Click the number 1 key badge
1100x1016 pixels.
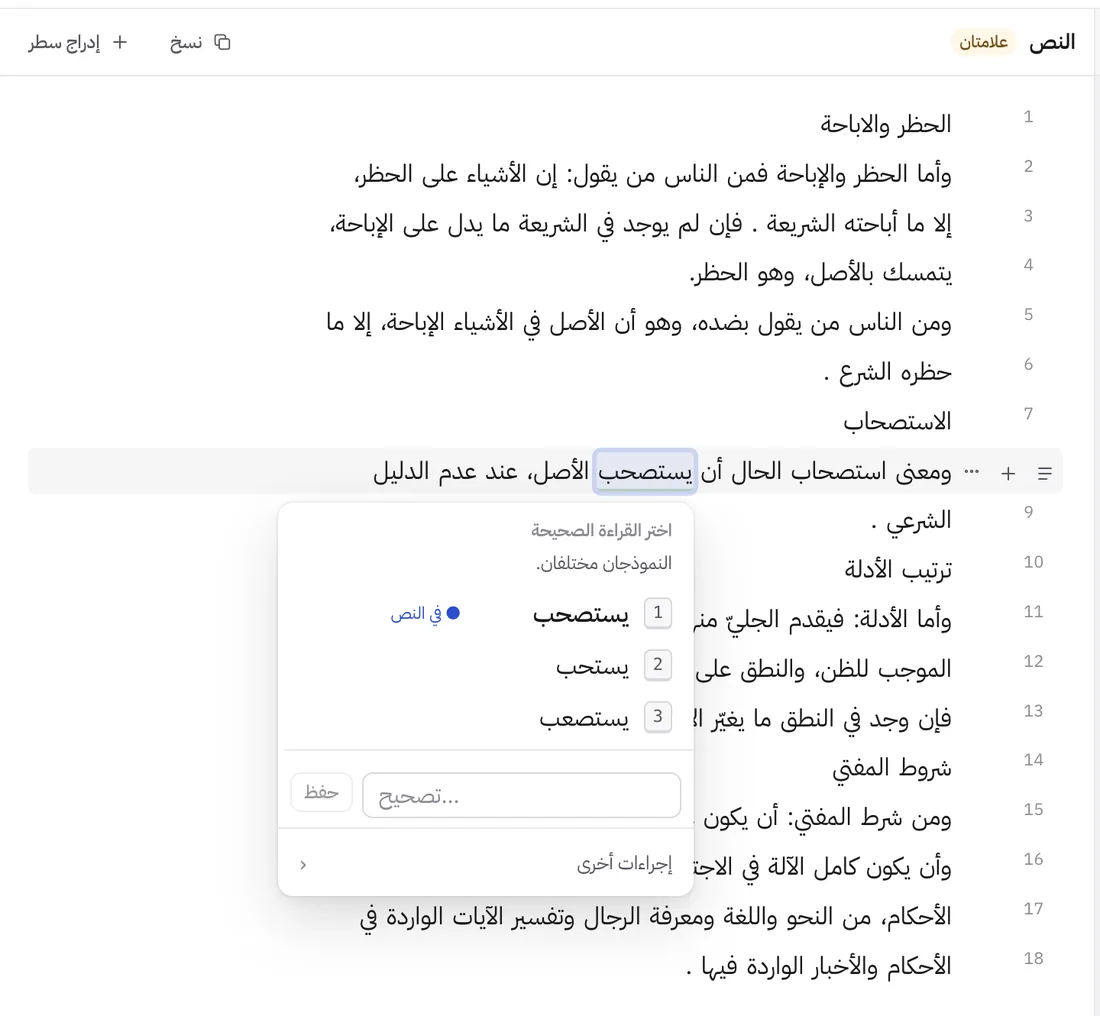pyautogui.click(x=658, y=613)
